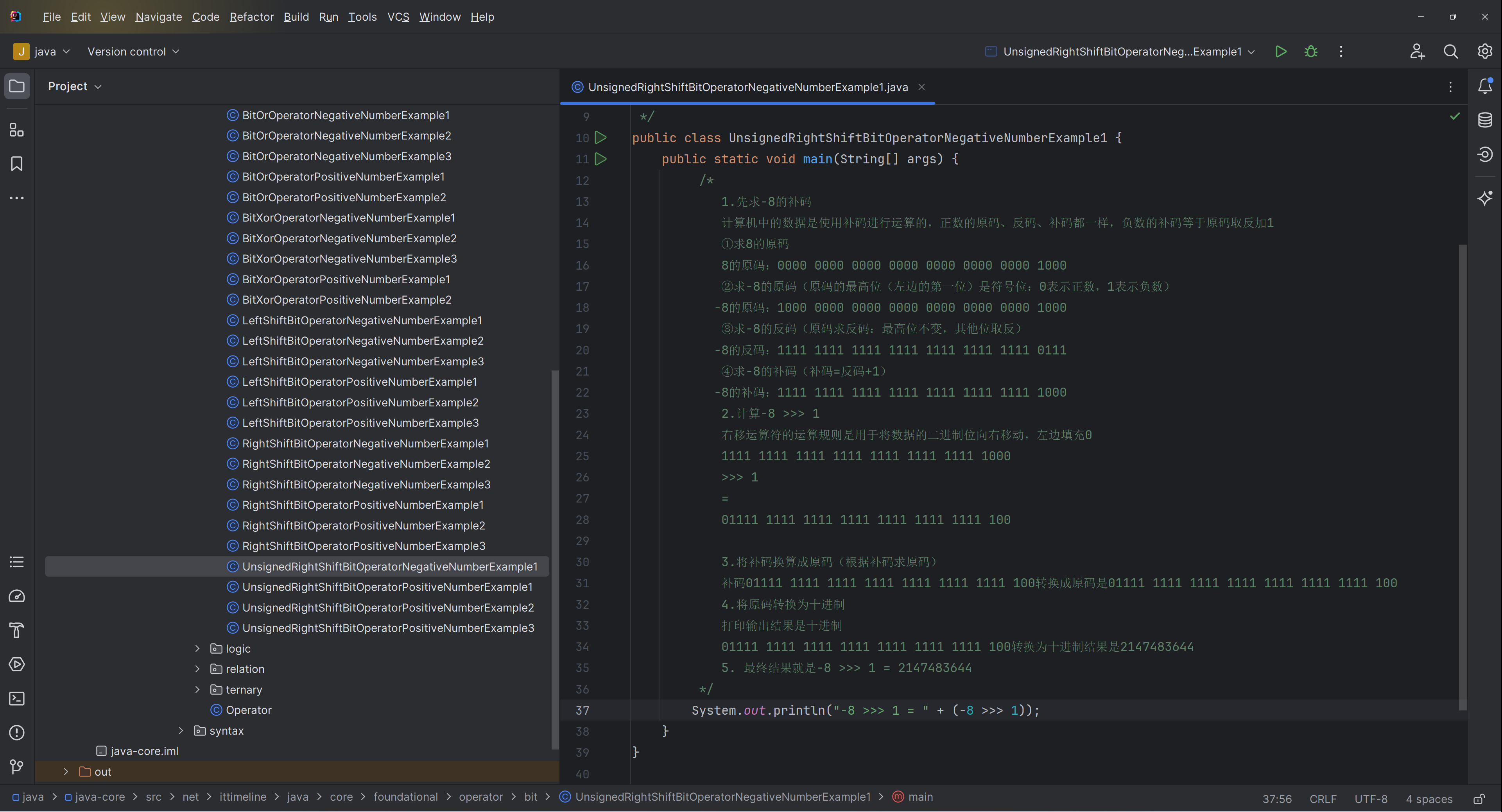
Task: Open editor tab options menu
Action: coord(1450,87)
